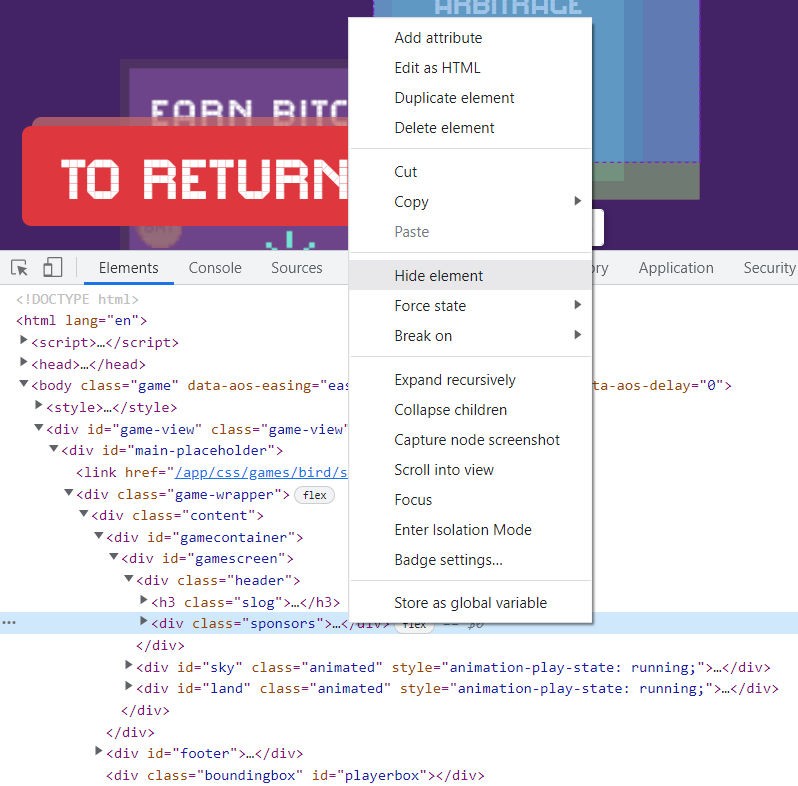The height and width of the screenshot is (786, 798).
Task: Open the Break on submenu arrow
Action: pyautogui.click(x=577, y=334)
